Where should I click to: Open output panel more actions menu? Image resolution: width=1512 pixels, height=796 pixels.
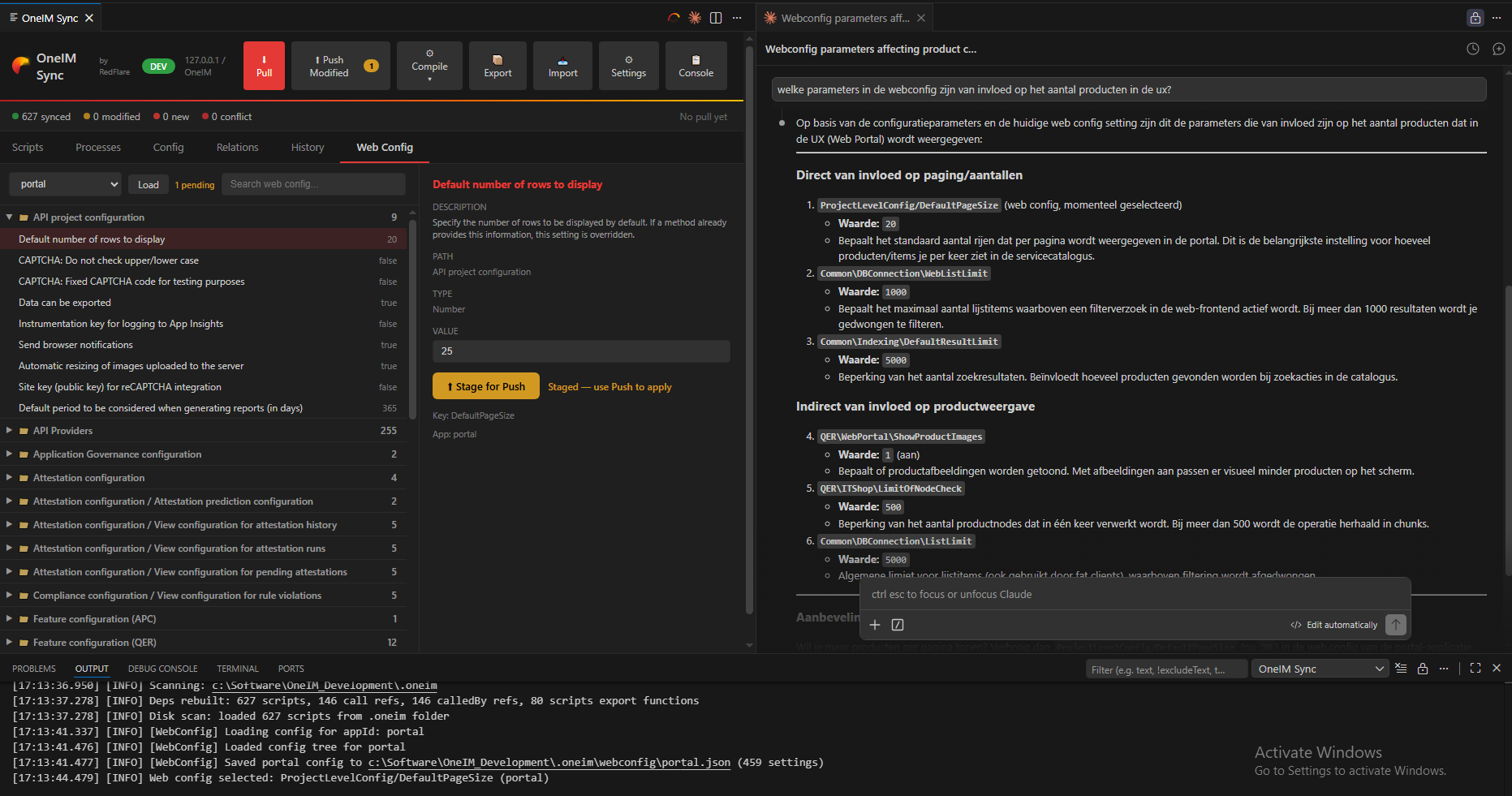pos(1444,669)
